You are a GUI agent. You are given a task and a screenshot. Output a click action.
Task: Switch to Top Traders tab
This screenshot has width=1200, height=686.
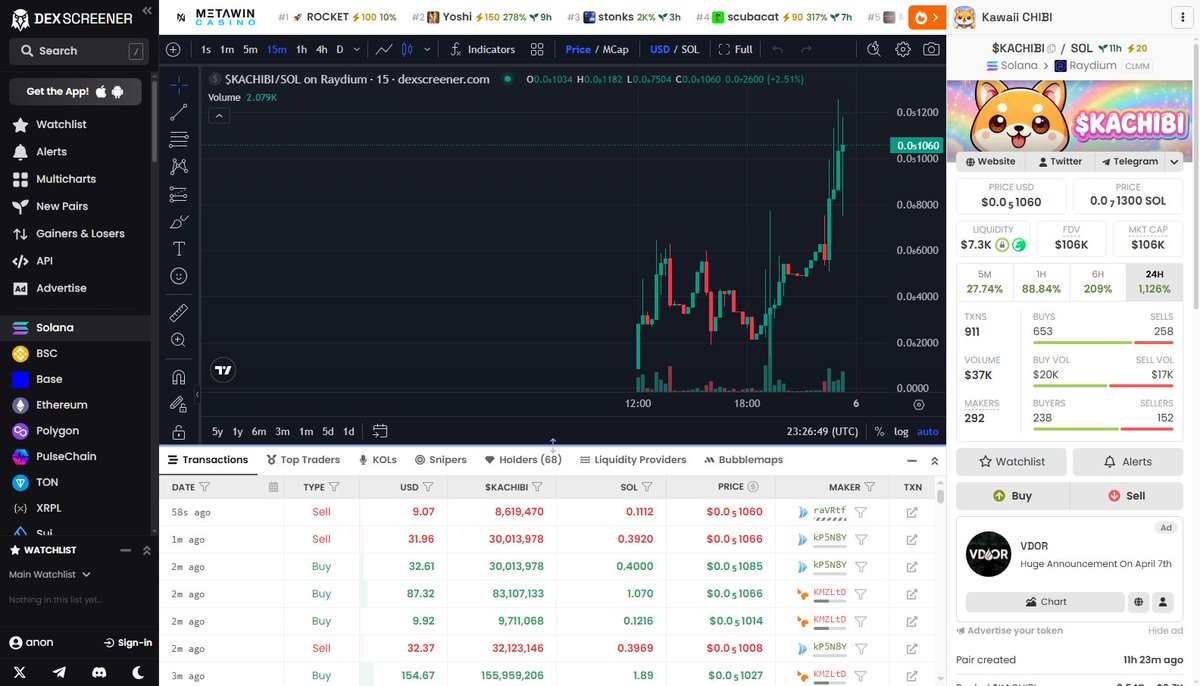point(303,460)
